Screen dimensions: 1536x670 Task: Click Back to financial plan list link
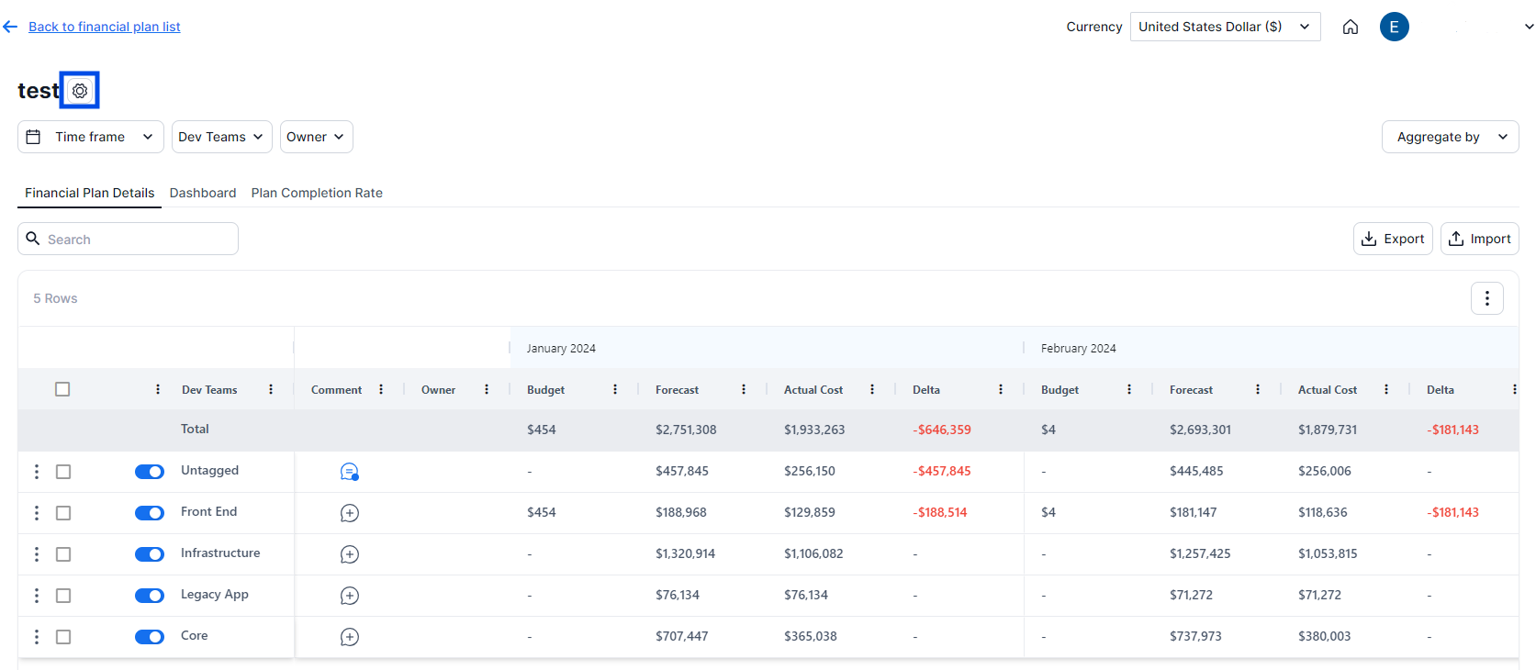point(104,27)
